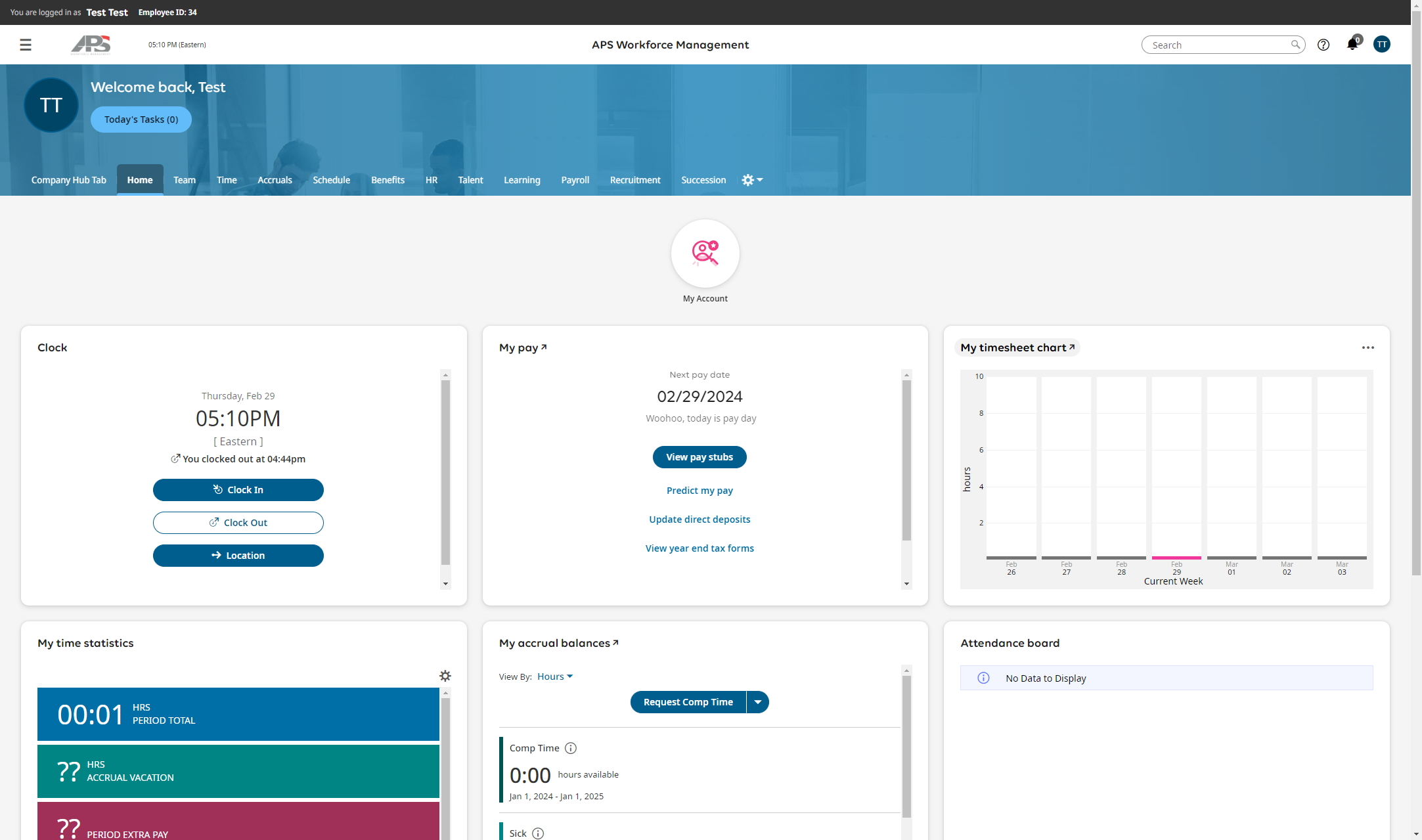The height and width of the screenshot is (840, 1422).
Task: Open My timesheet chart options (three dots)
Action: point(1368,347)
